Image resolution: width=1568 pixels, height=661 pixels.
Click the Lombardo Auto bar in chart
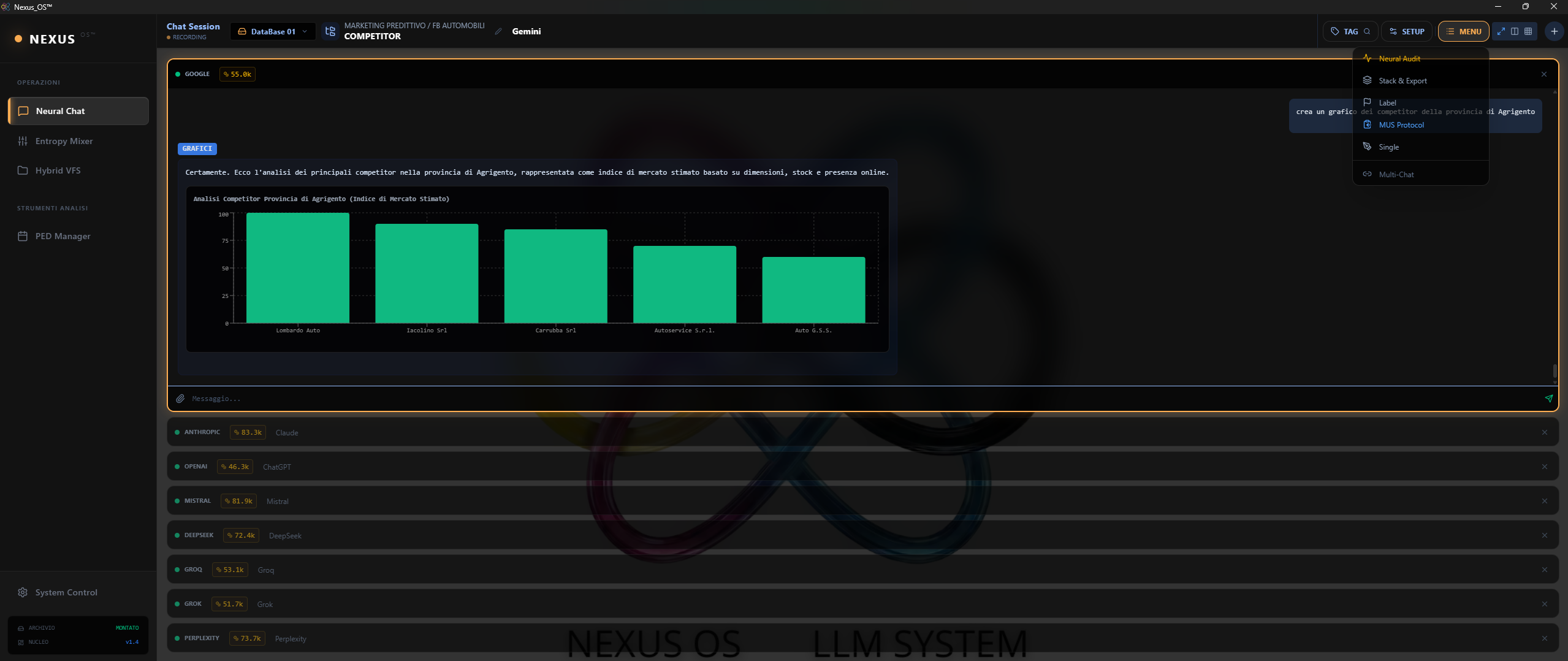click(x=298, y=268)
